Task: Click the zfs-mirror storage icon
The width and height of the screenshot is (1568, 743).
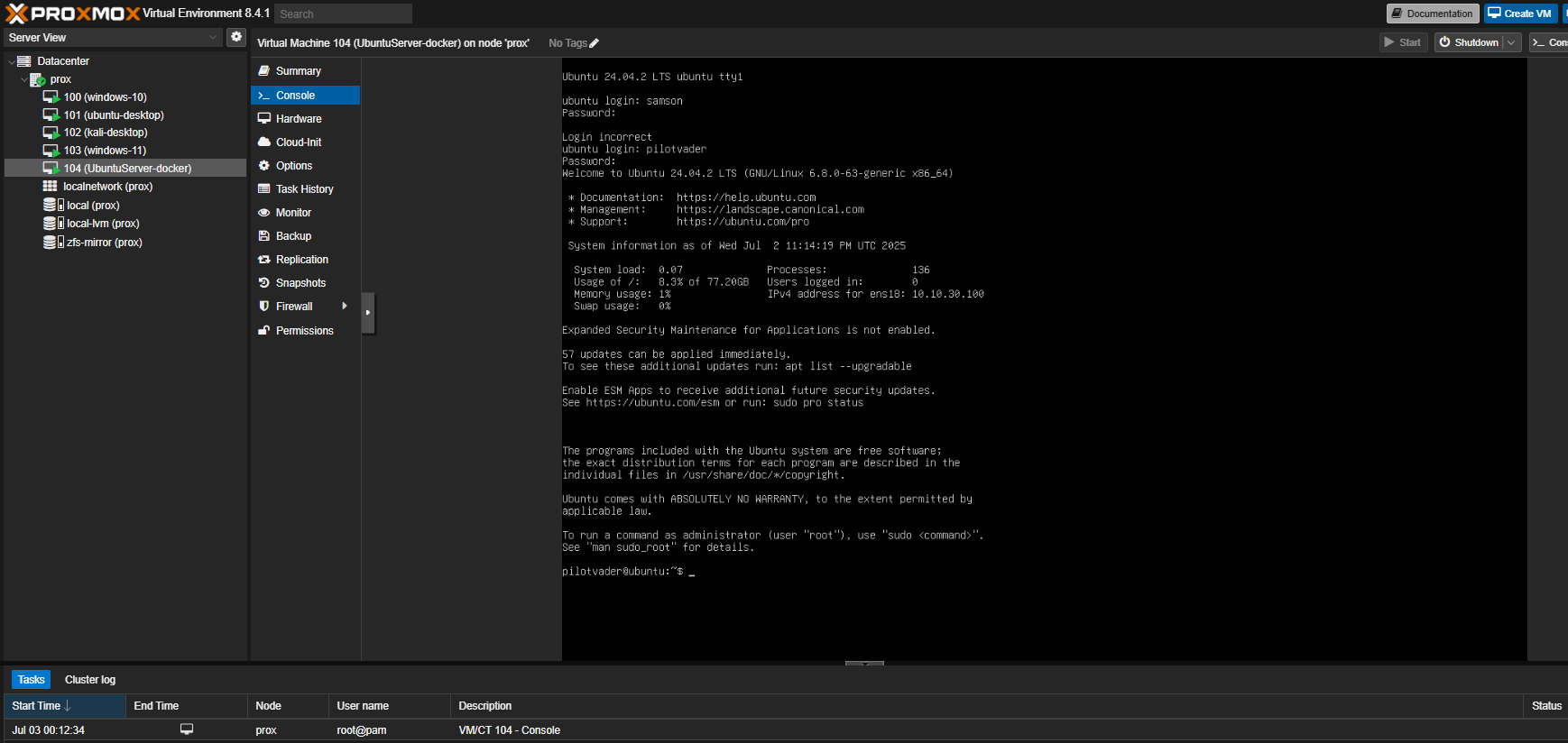Action: pos(53,243)
